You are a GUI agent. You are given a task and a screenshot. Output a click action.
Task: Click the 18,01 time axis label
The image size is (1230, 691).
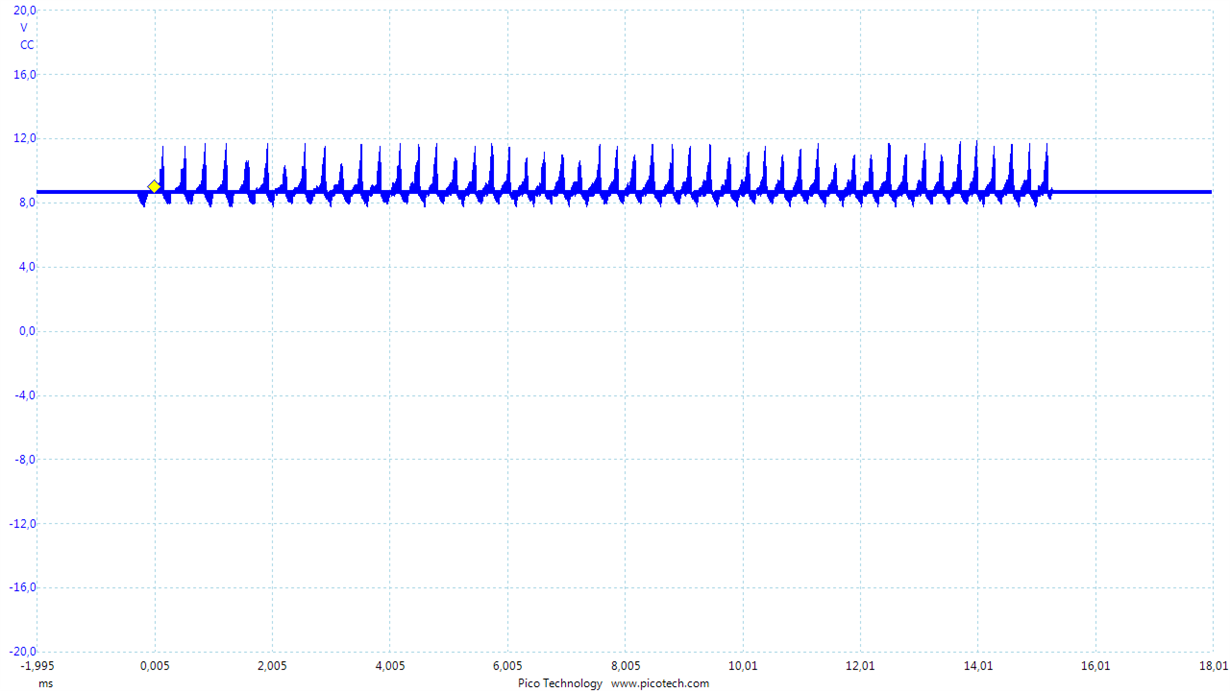coord(1213,665)
